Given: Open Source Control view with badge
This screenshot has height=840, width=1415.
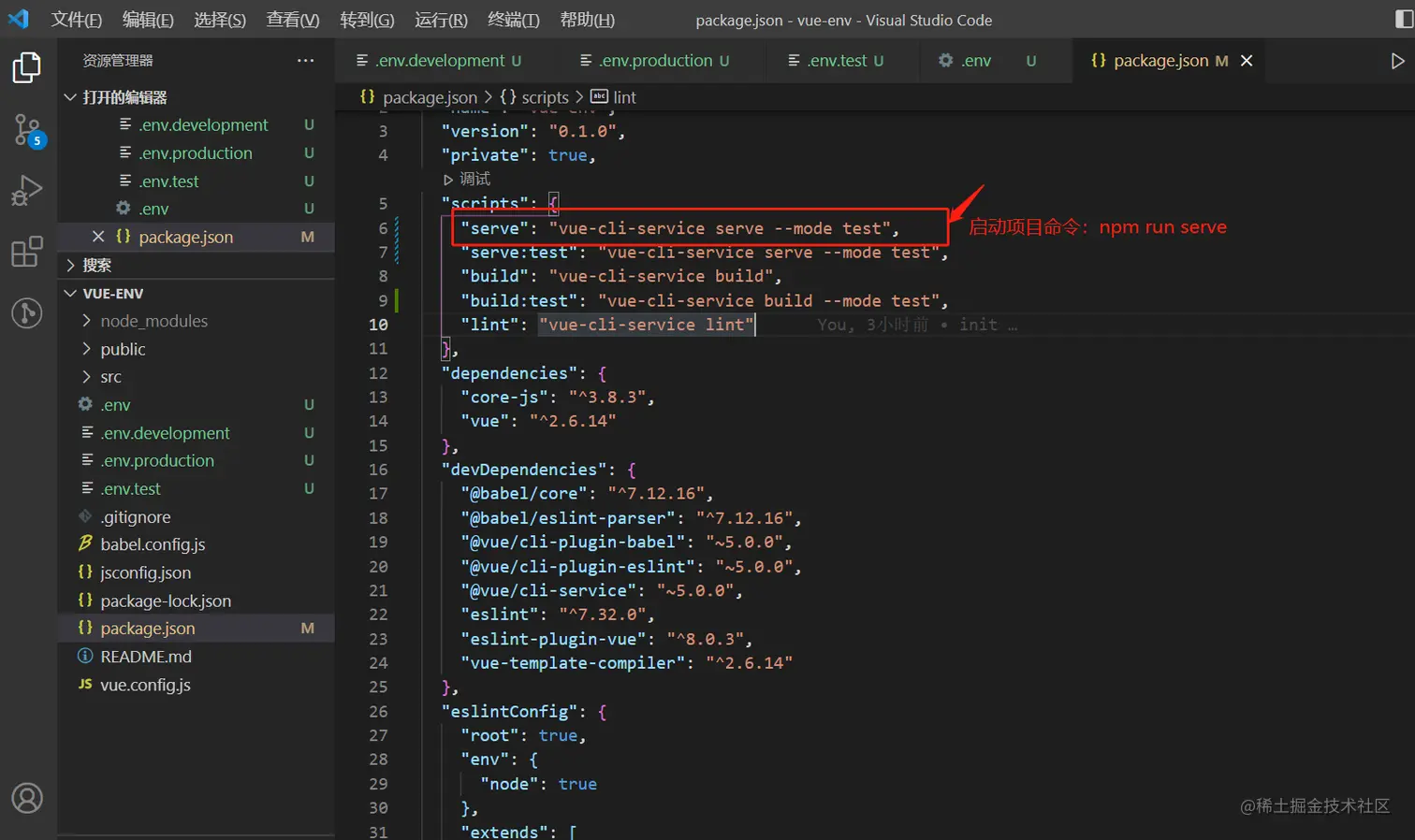Looking at the screenshot, I should 27,131.
